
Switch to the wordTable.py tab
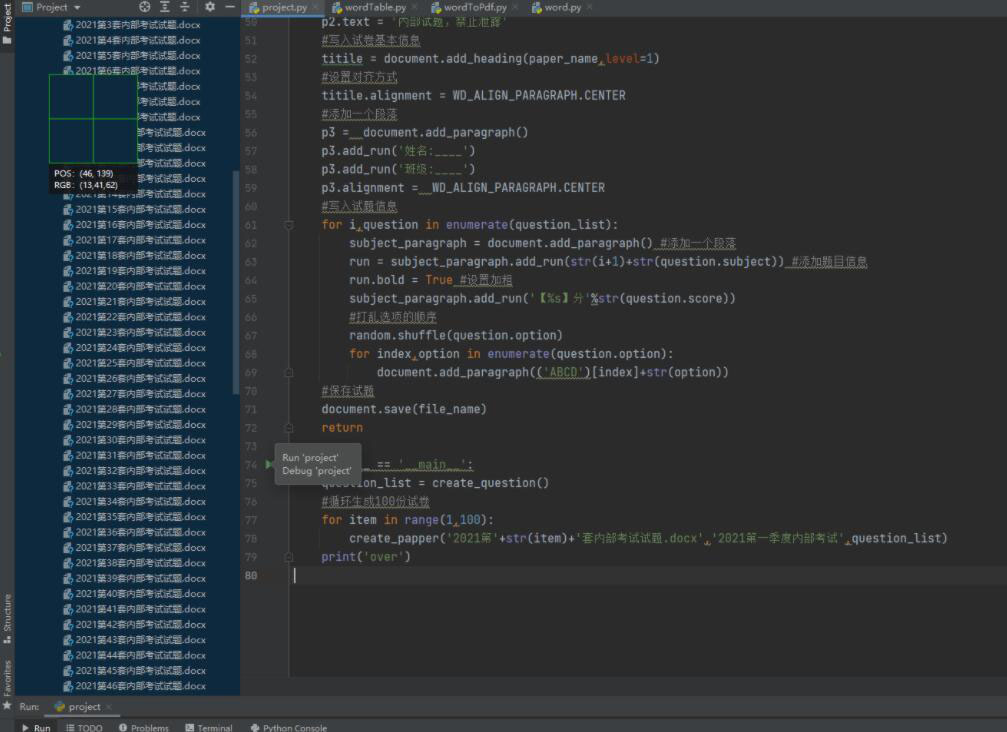(374, 8)
